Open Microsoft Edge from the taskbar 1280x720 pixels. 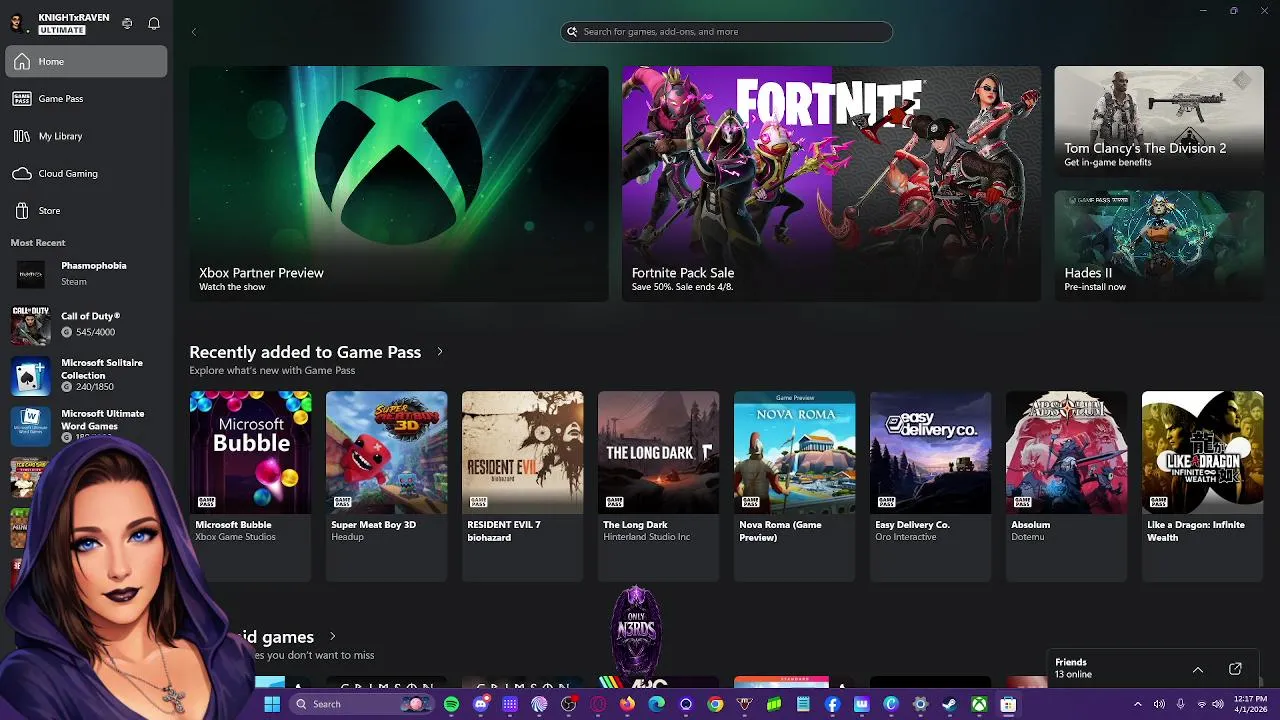click(x=656, y=704)
